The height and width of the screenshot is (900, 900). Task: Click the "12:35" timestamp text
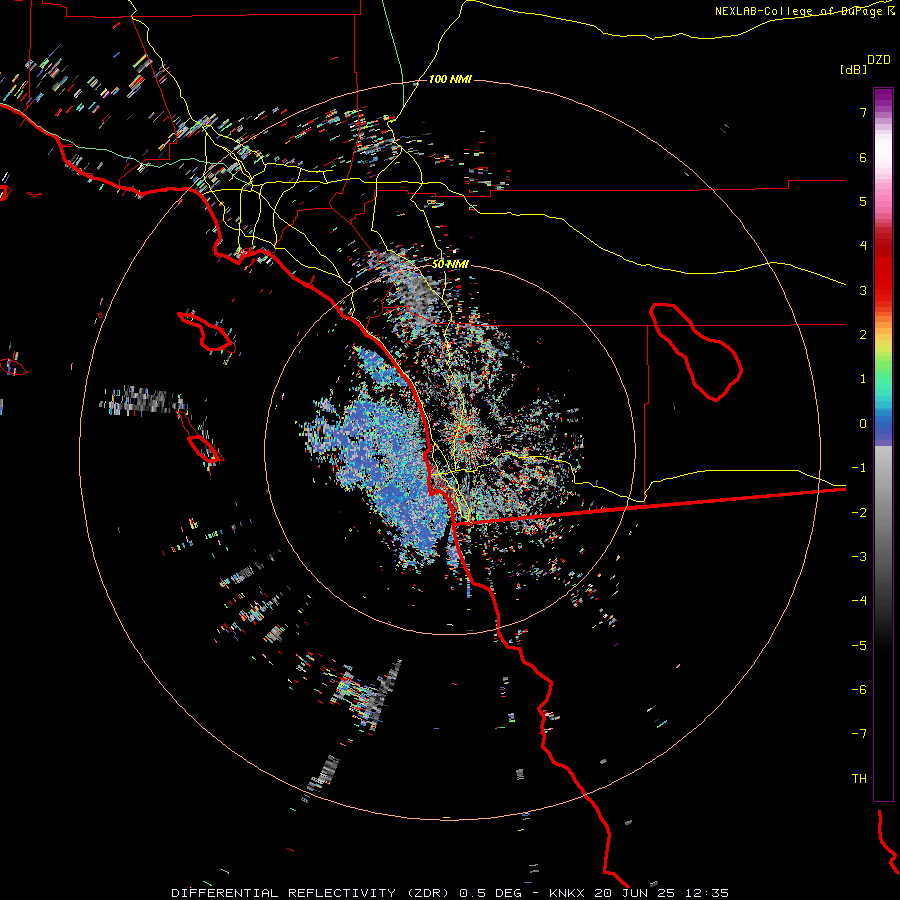click(709, 893)
